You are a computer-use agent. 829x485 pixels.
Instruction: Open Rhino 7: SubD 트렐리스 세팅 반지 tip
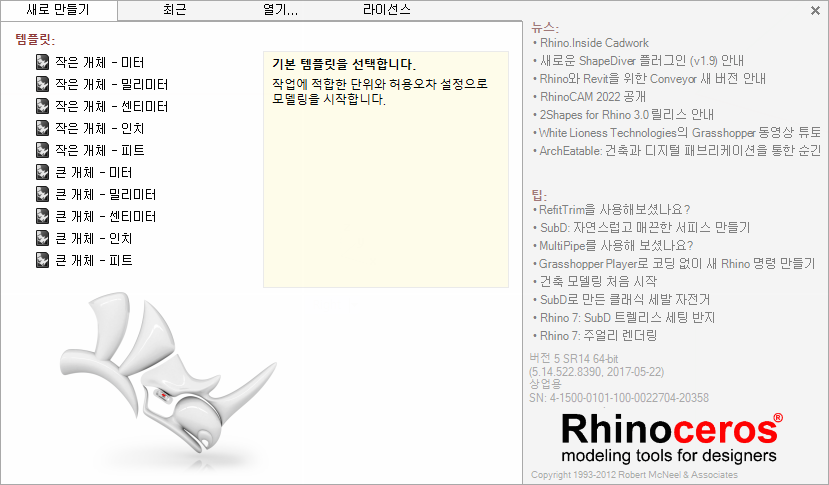click(x=627, y=317)
